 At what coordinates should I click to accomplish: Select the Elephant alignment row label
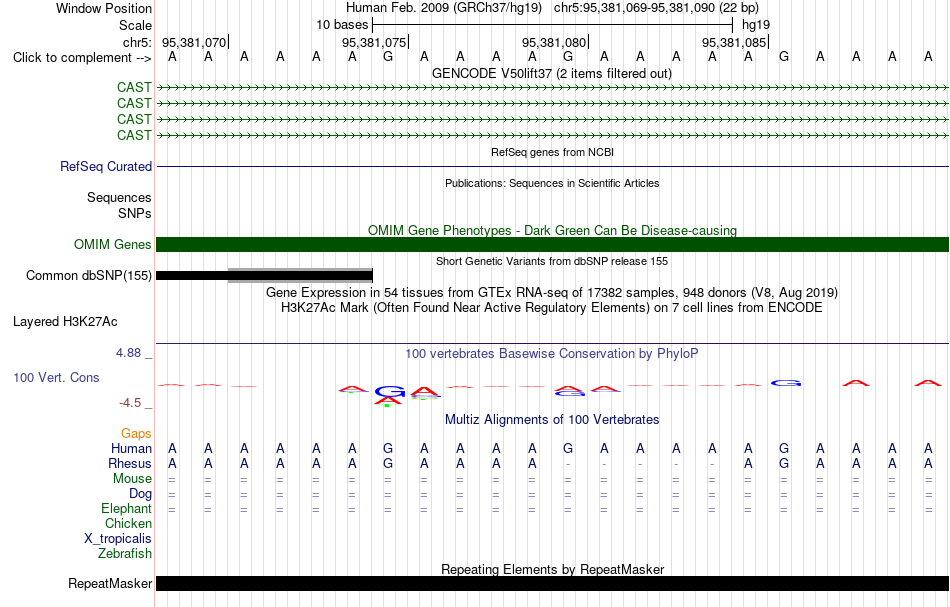(126, 509)
